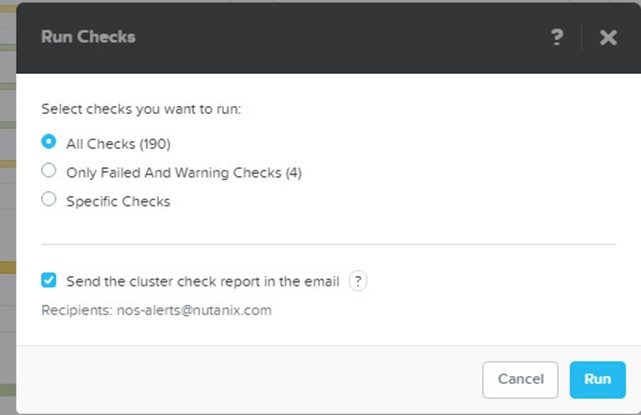Click "Select checks you want to run" heading

pyautogui.click(x=141, y=109)
